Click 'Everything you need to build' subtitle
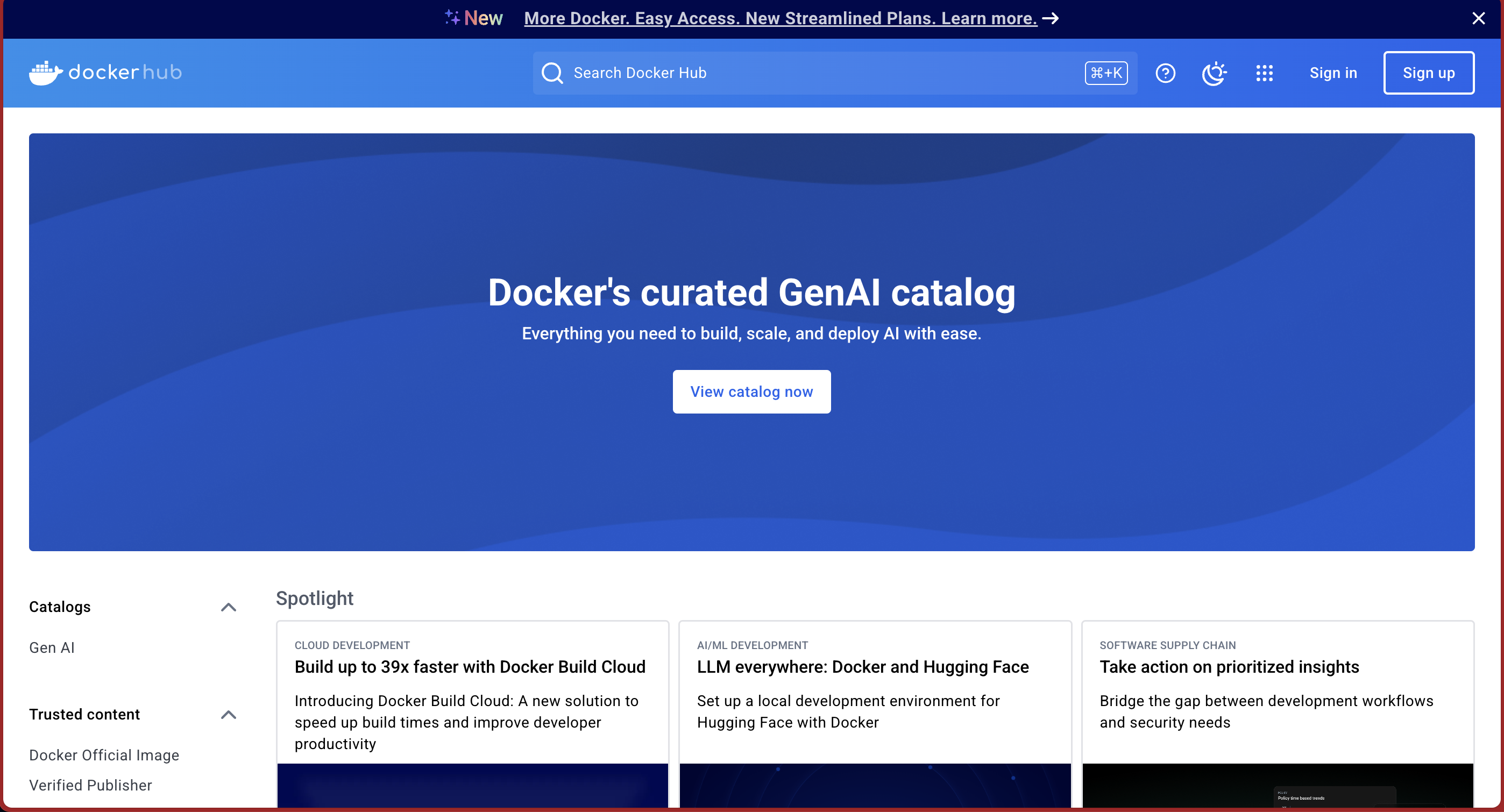 pyautogui.click(x=751, y=333)
